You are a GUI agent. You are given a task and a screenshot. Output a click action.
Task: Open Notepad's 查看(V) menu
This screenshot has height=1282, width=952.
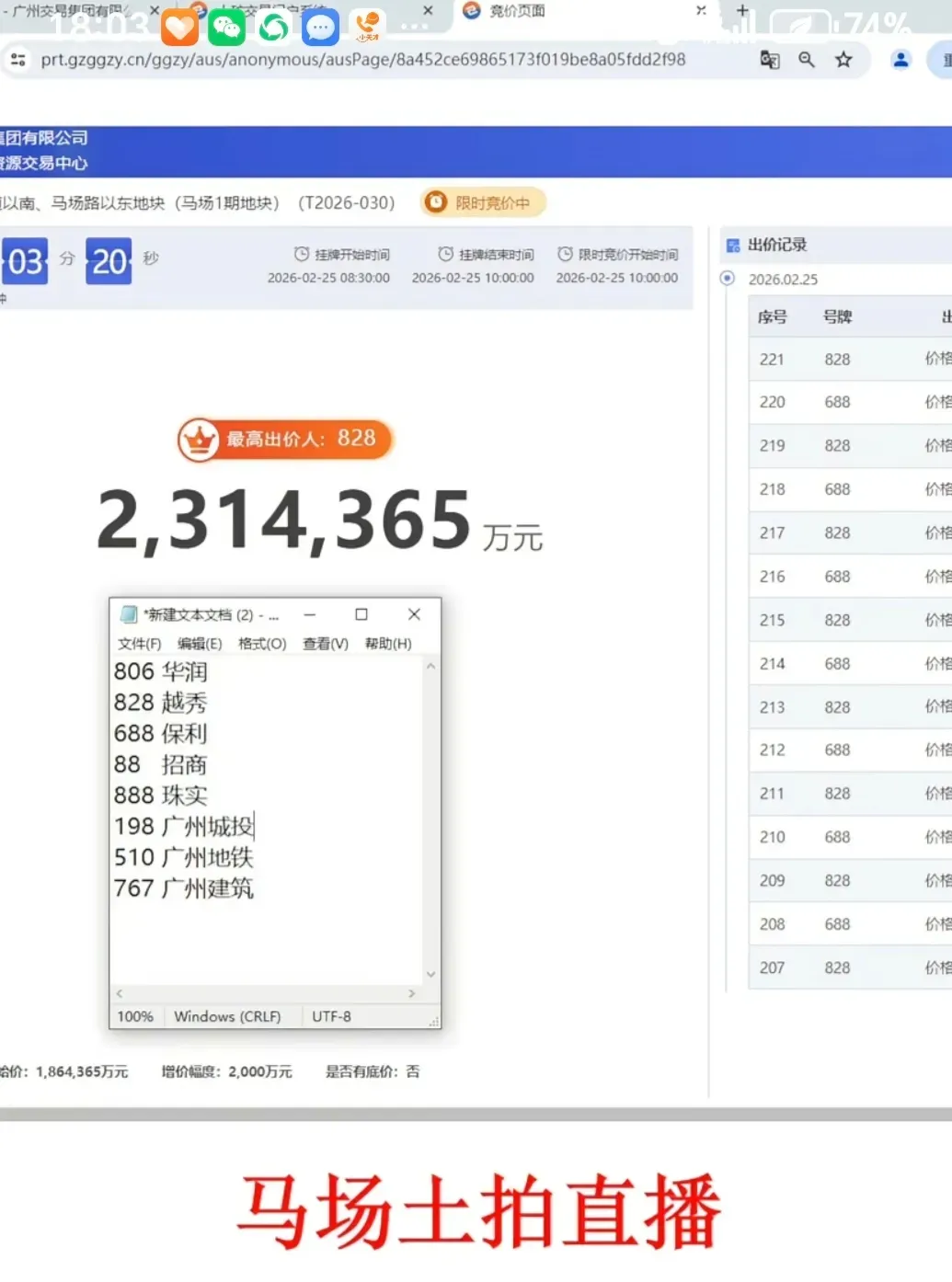pyautogui.click(x=326, y=644)
